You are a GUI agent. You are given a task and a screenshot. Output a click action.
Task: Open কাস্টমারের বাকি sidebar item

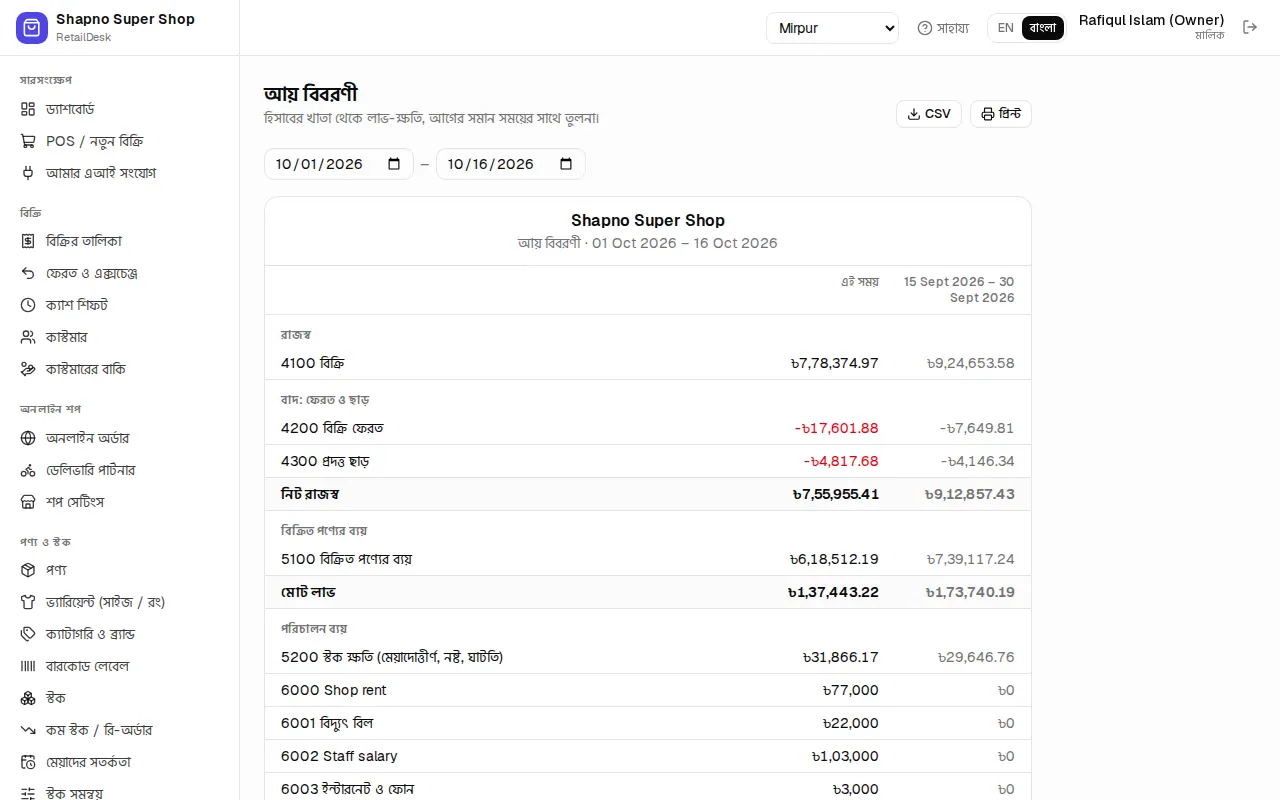coord(120,369)
